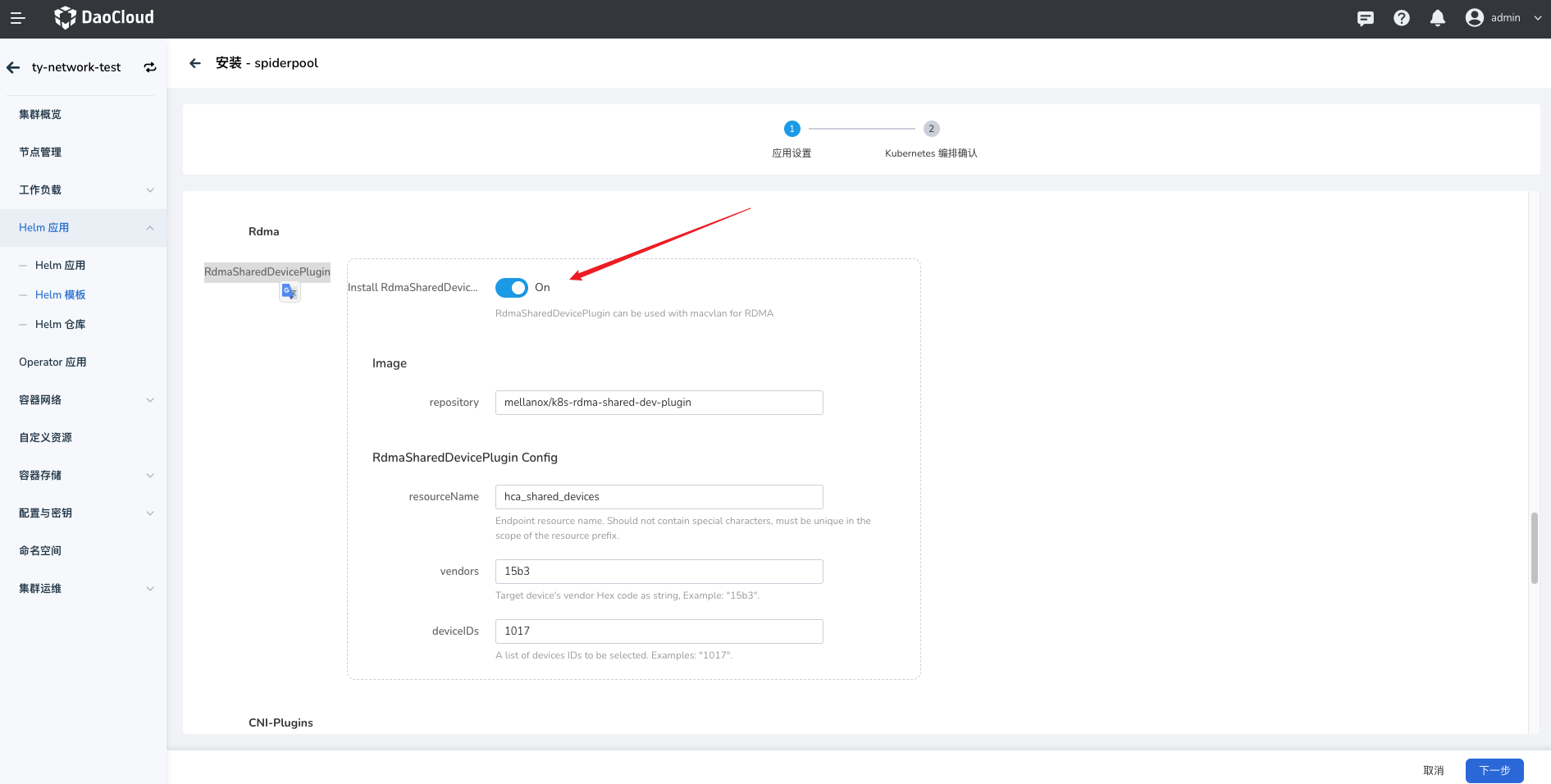Screen dimensions: 1551x784
Task: Click the switch cluster icon beside ty-network-test
Action: 150,67
